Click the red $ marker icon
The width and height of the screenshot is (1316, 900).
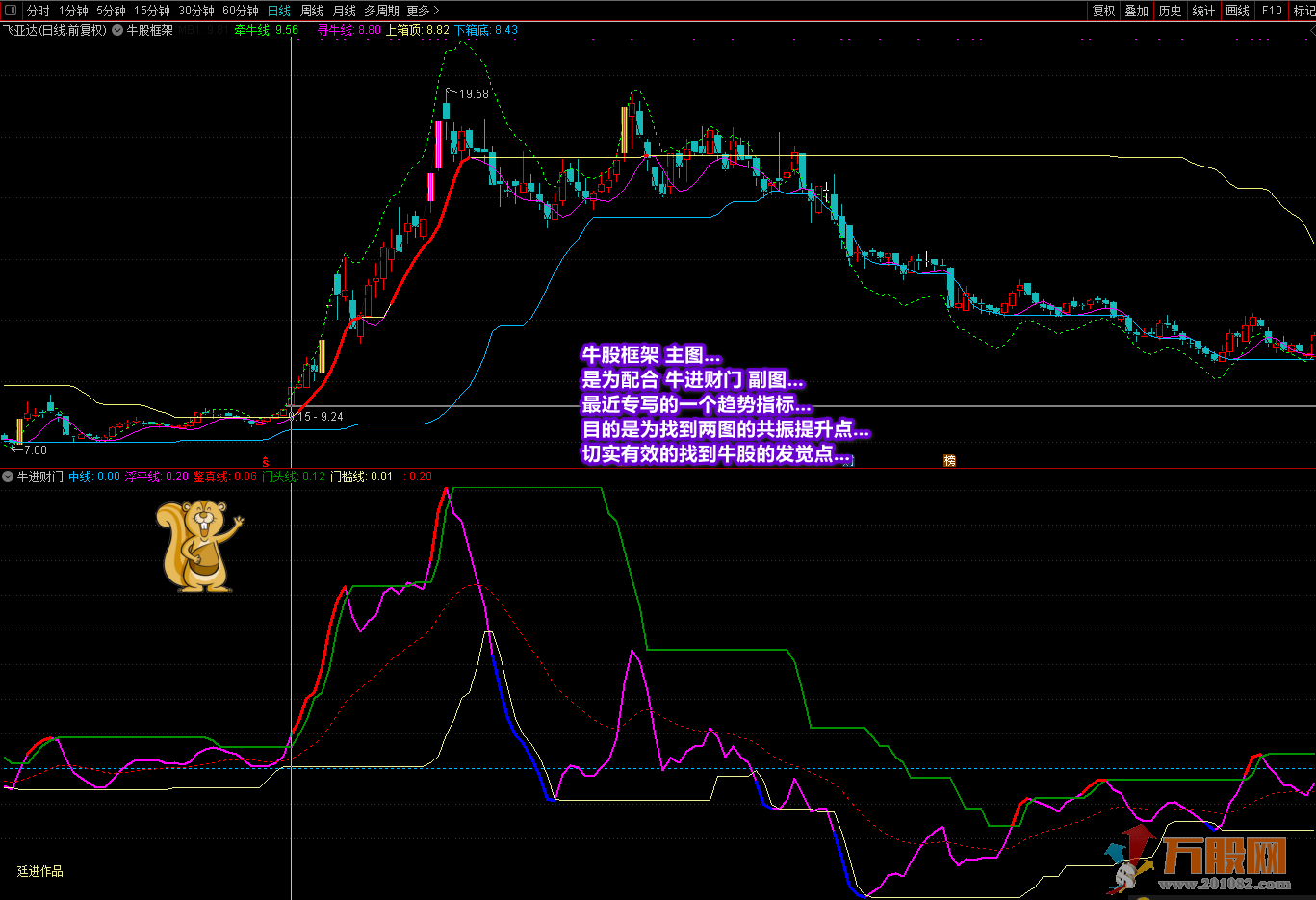pyautogui.click(x=266, y=462)
